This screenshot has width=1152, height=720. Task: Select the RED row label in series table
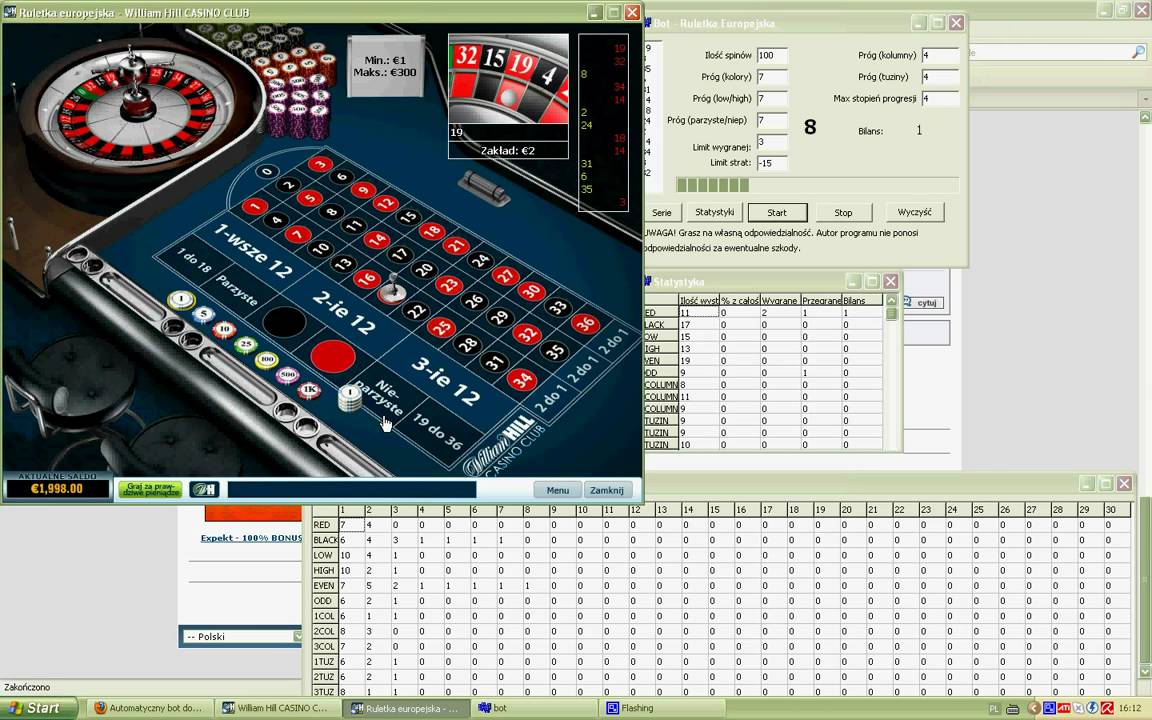324,525
